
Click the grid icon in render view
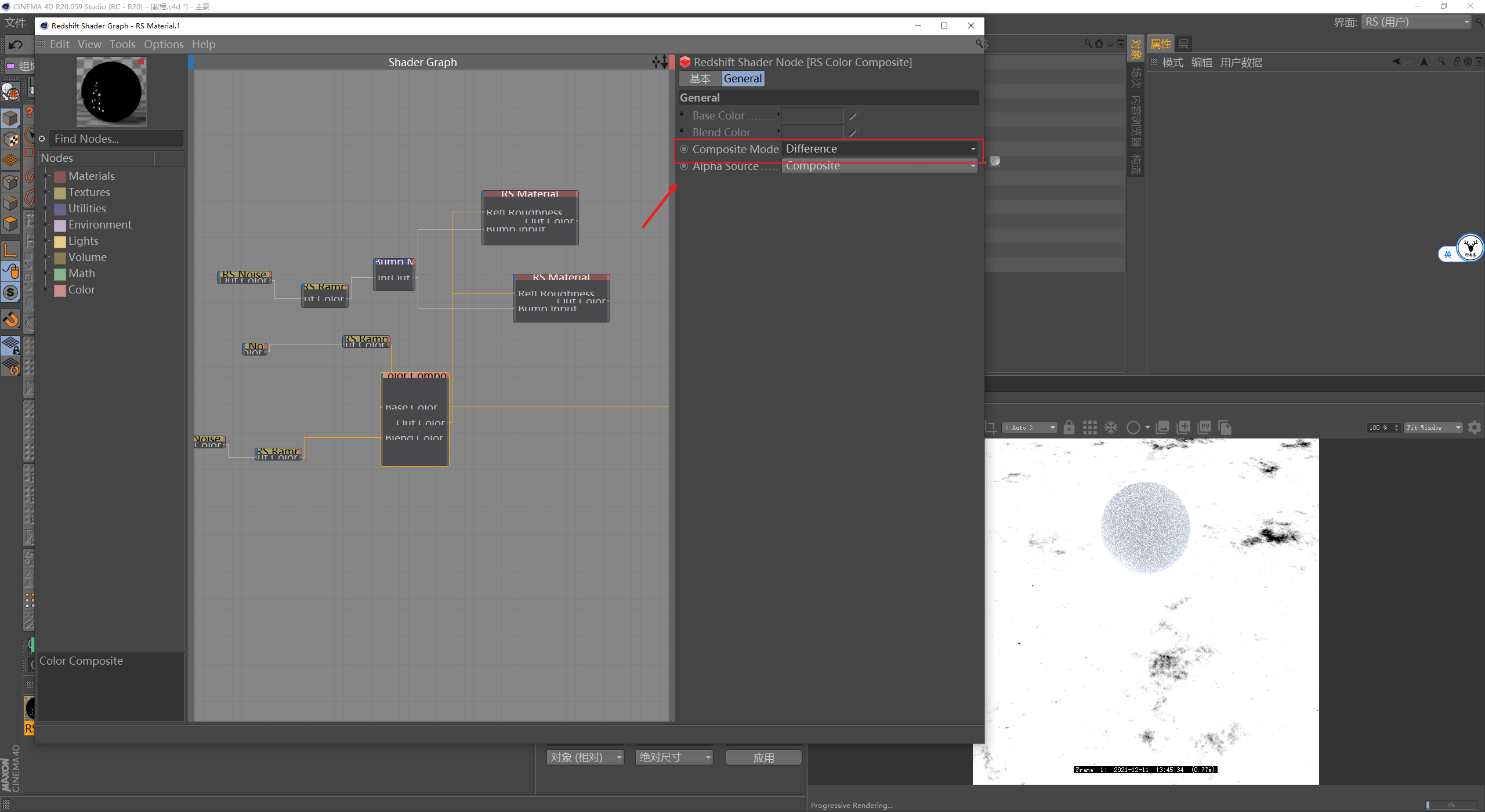click(x=1089, y=427)
